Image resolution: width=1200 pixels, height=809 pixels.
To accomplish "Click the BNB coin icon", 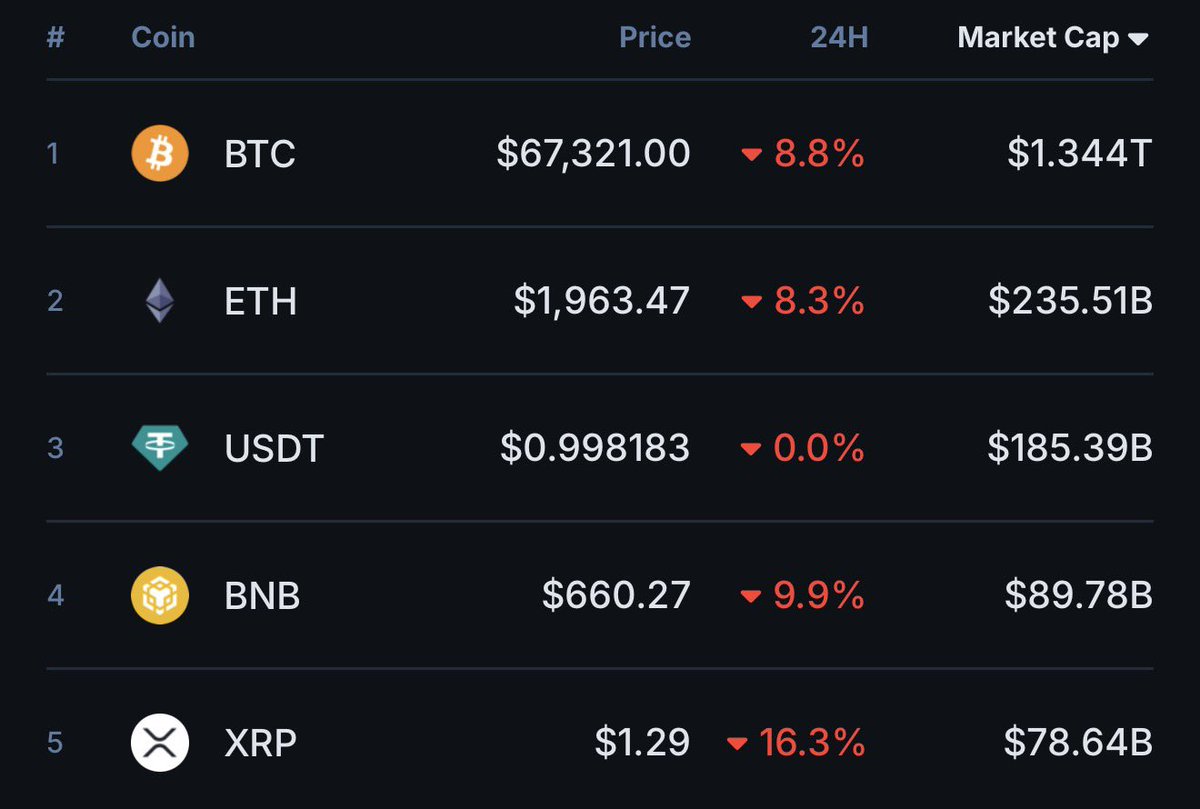I will click(x=160, y=596).
